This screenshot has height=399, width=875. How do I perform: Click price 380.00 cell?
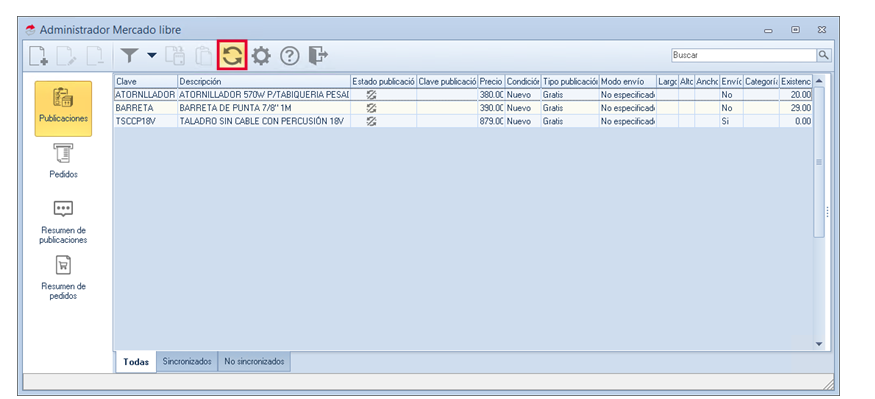click(x=491, y=95)
